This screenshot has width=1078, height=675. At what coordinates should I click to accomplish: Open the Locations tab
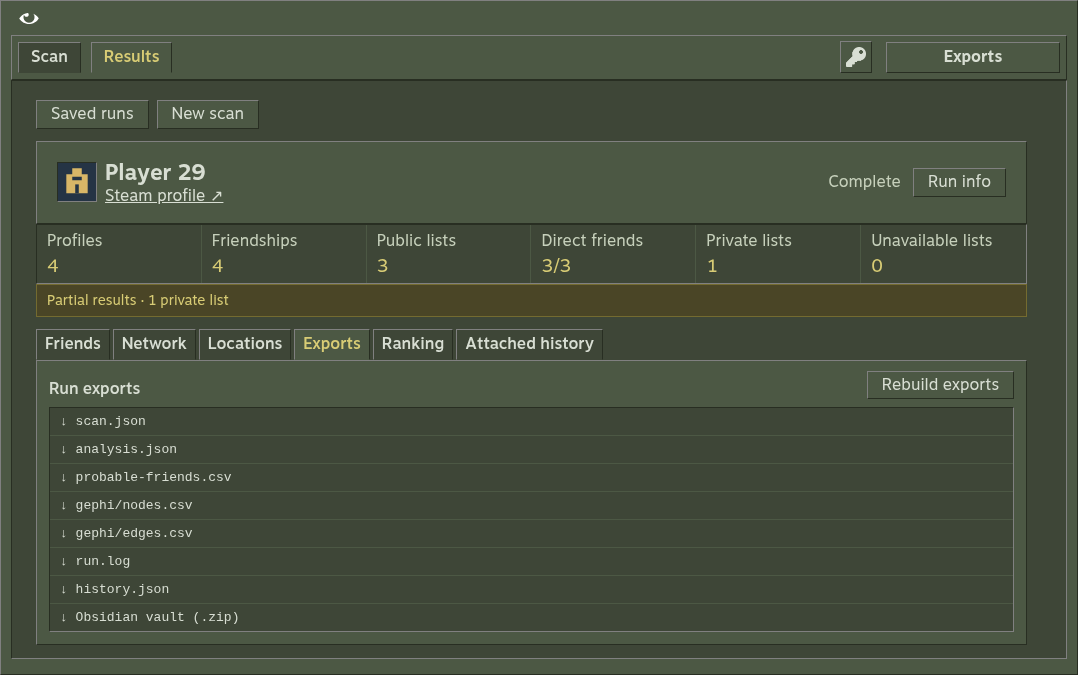coord(245,344)
